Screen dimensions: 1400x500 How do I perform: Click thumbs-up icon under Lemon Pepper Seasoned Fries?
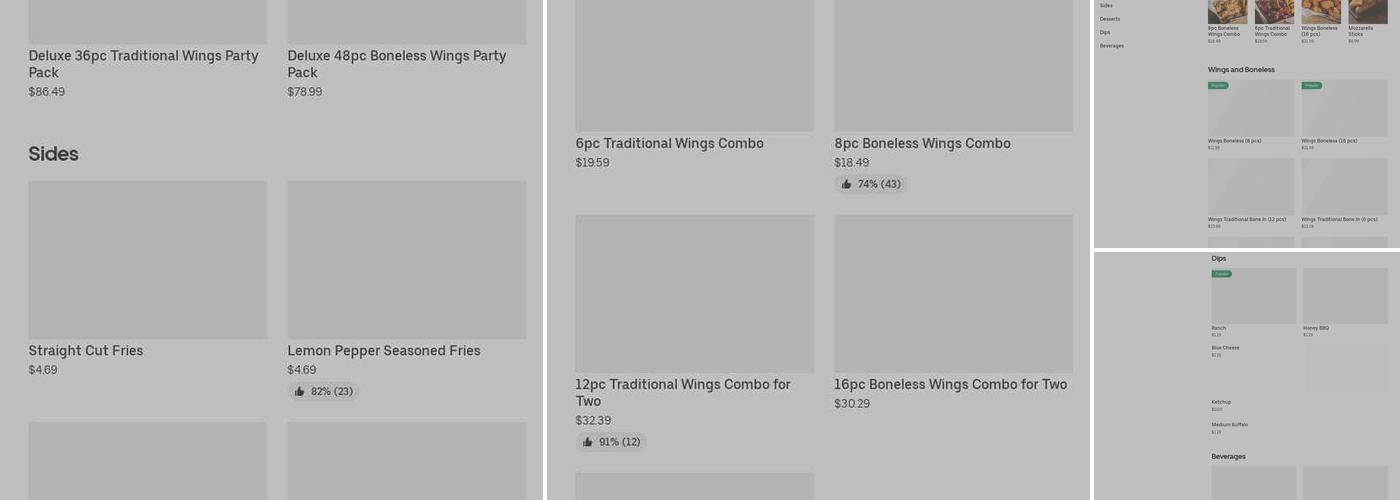coord(299,392)
